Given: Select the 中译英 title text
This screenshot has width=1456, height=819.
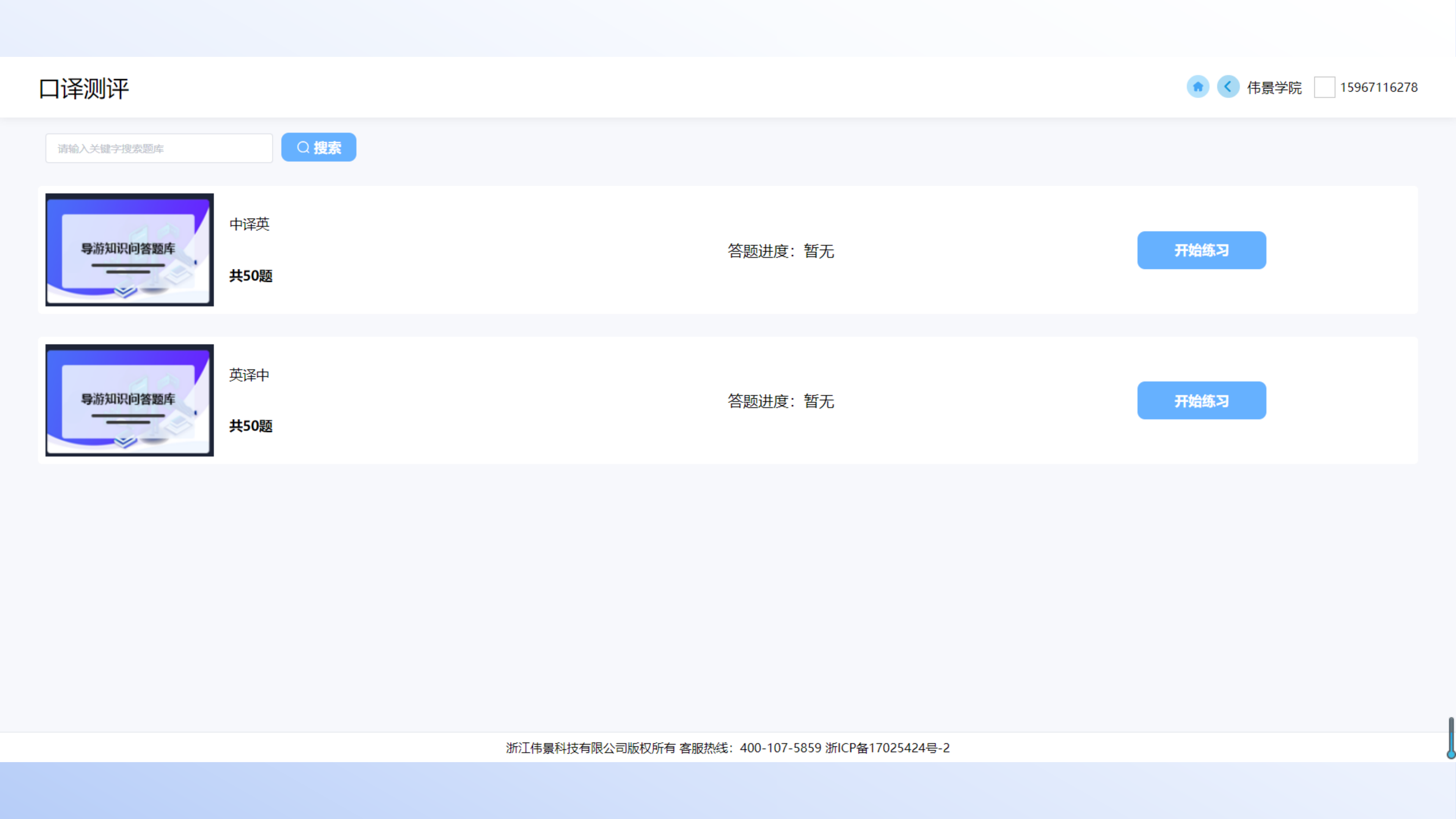Looking at the screenshot, I should [x=249, y=224].
